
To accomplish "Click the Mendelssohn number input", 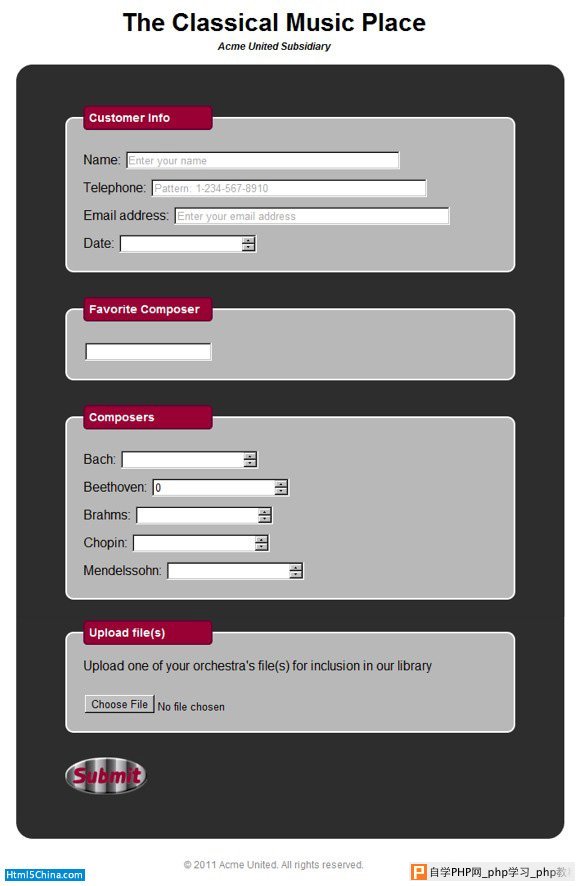I will [228, 571].
